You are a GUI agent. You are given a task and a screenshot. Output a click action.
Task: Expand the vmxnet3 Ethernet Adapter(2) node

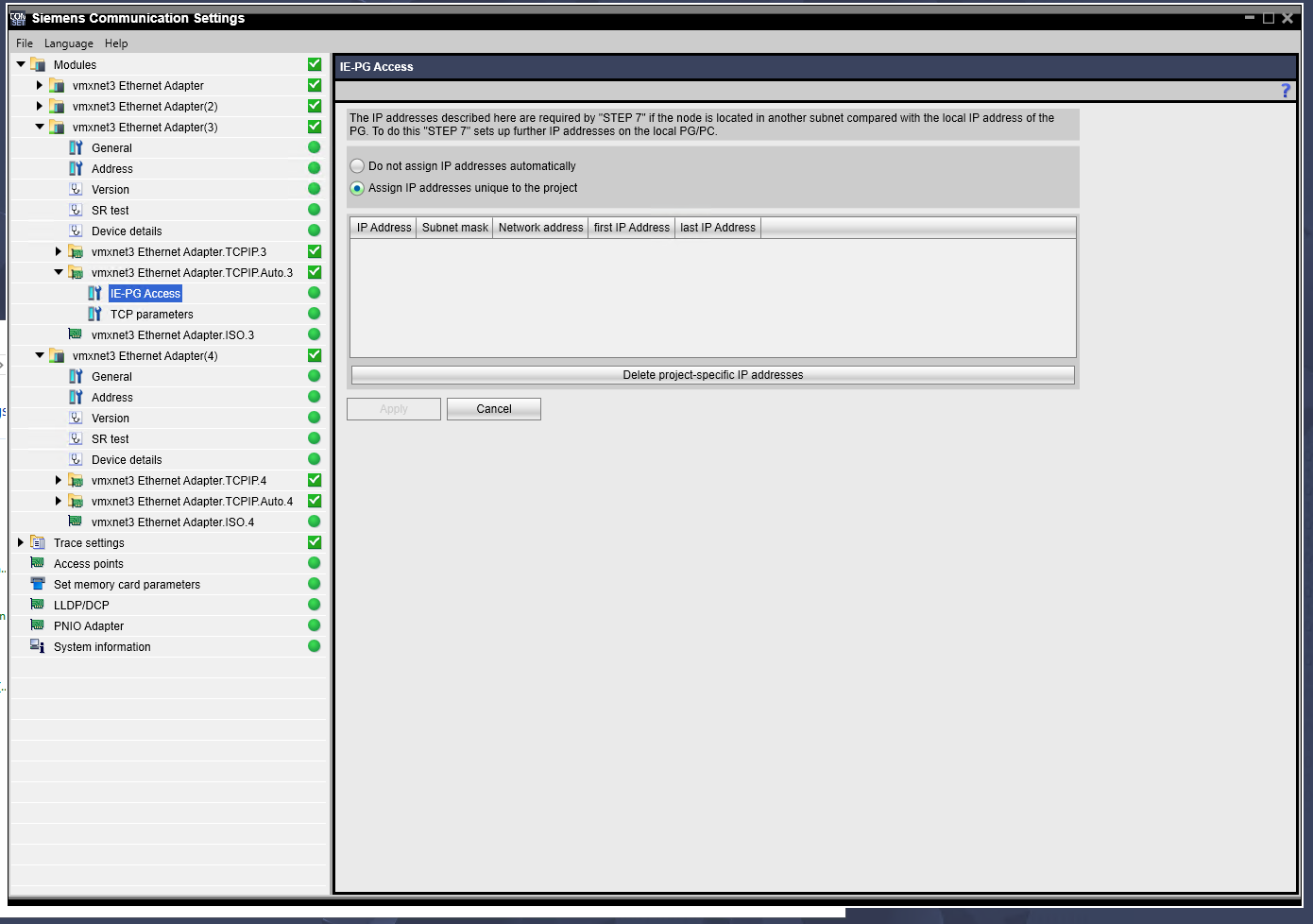tap(40, 106)
